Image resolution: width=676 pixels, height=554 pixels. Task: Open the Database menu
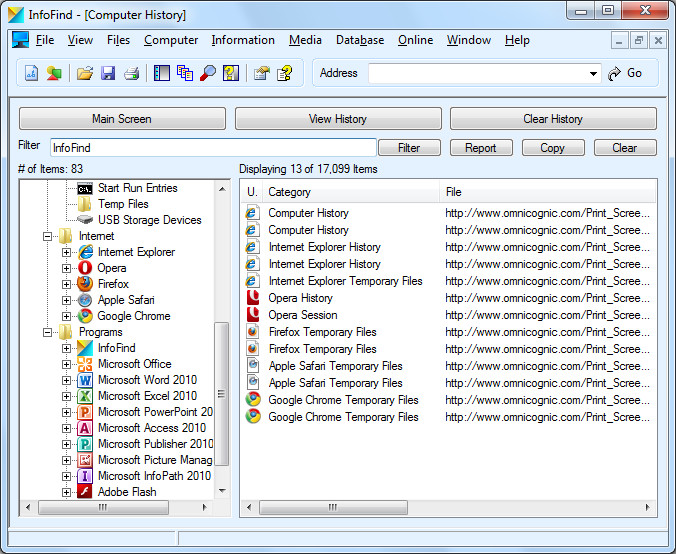pos(360,40)
